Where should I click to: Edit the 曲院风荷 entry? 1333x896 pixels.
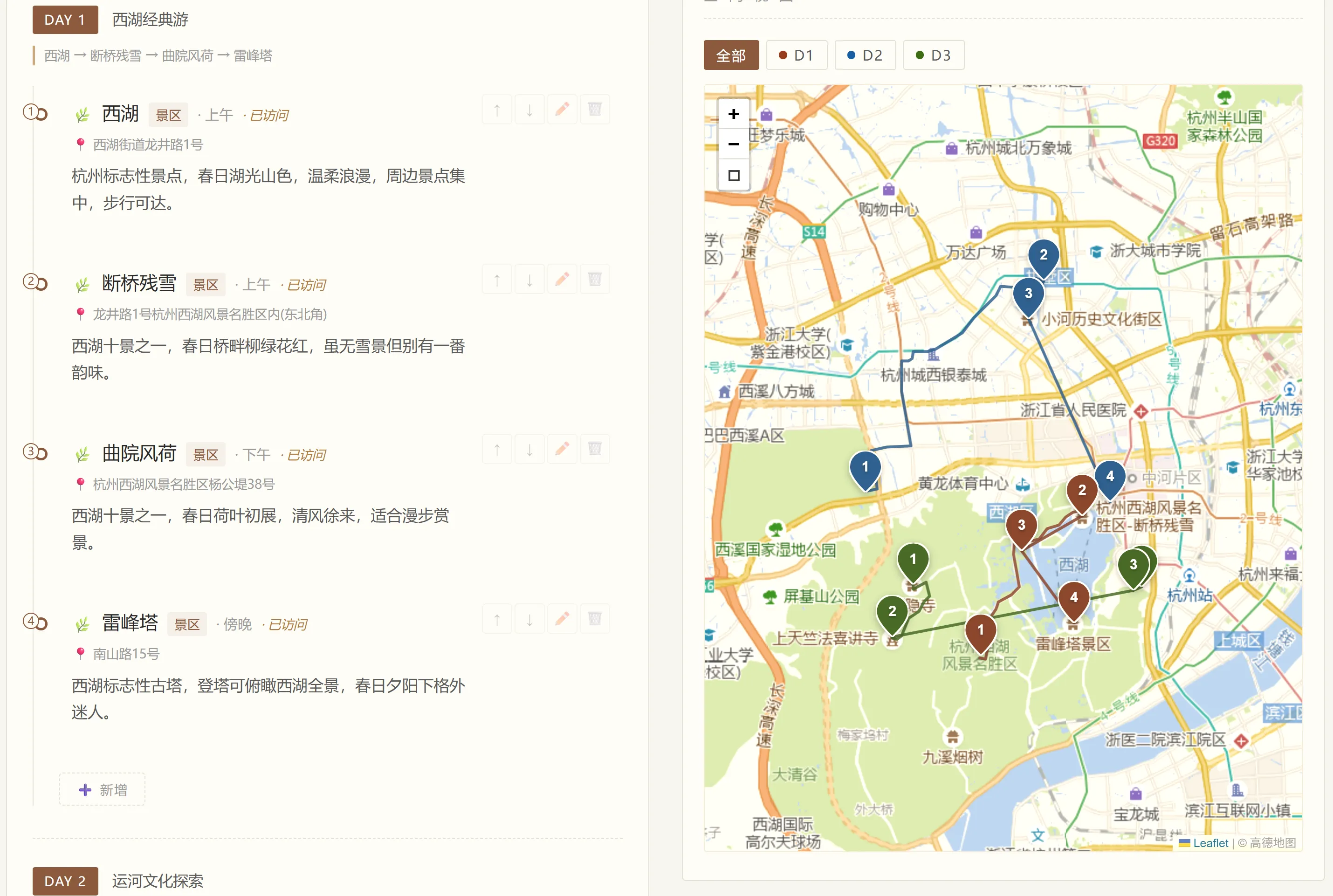[x=562, y=449]
